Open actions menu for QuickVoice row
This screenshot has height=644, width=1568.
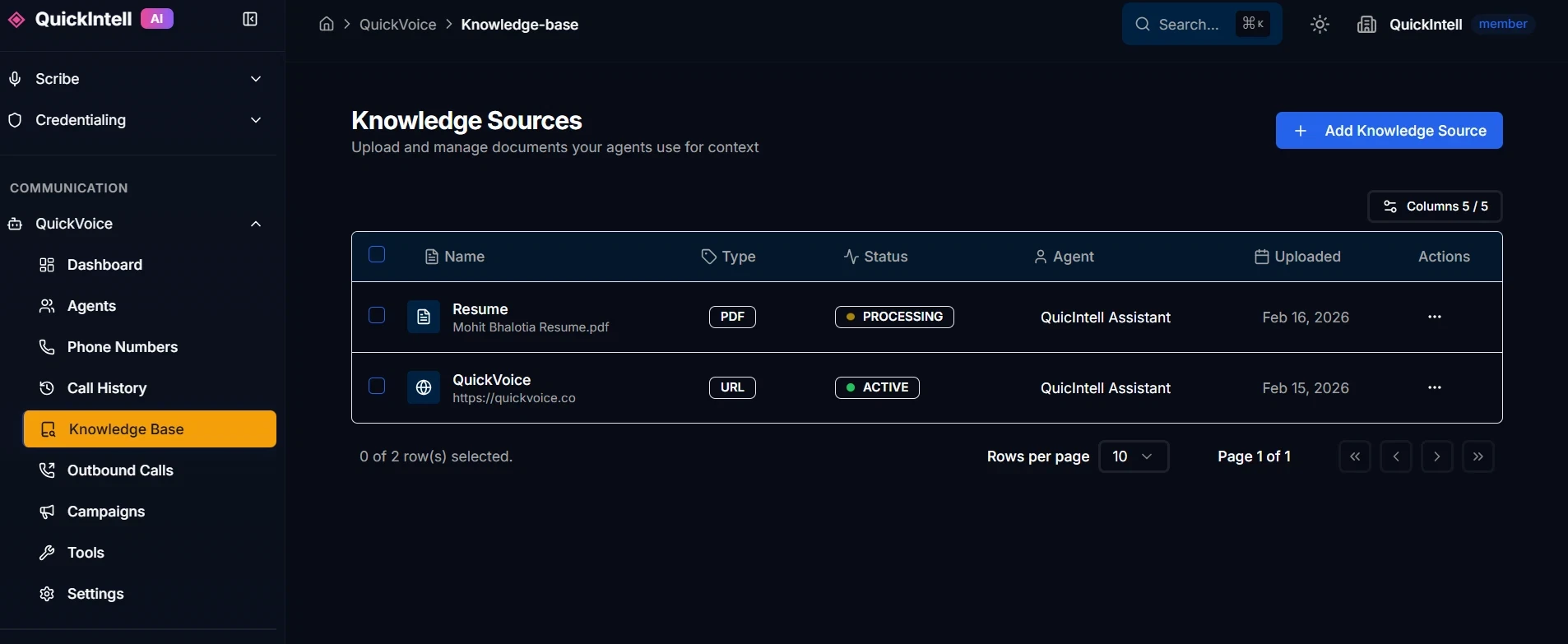coord(1435,387)
